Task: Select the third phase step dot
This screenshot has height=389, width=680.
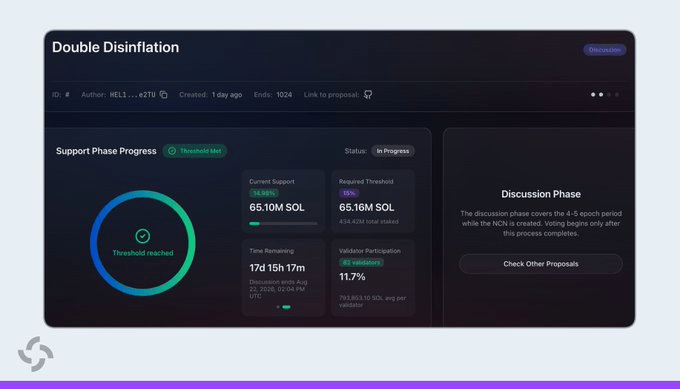Action: coord(609,95)
